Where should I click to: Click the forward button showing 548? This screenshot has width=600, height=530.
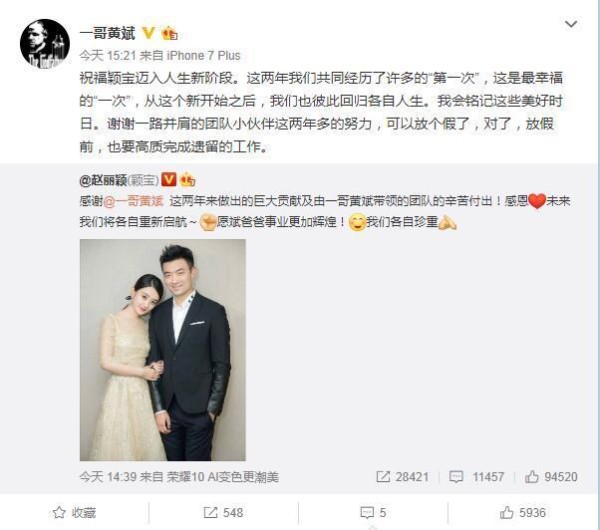[x=223, y=513]
